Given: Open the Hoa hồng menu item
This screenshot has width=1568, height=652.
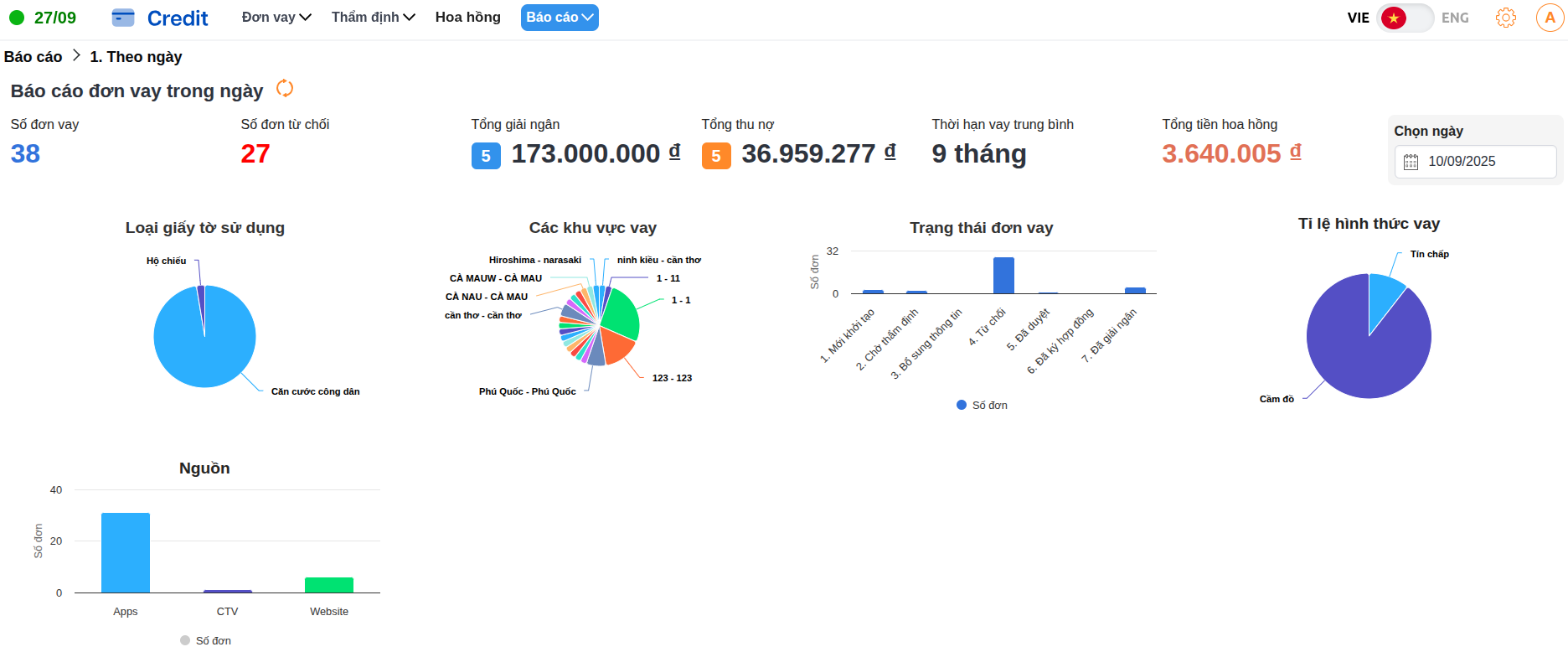Looking at the screenshot, I should (x=467, y=18).
